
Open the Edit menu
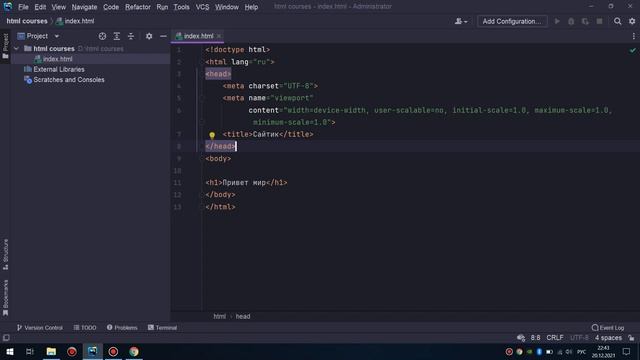click(40, 7)
